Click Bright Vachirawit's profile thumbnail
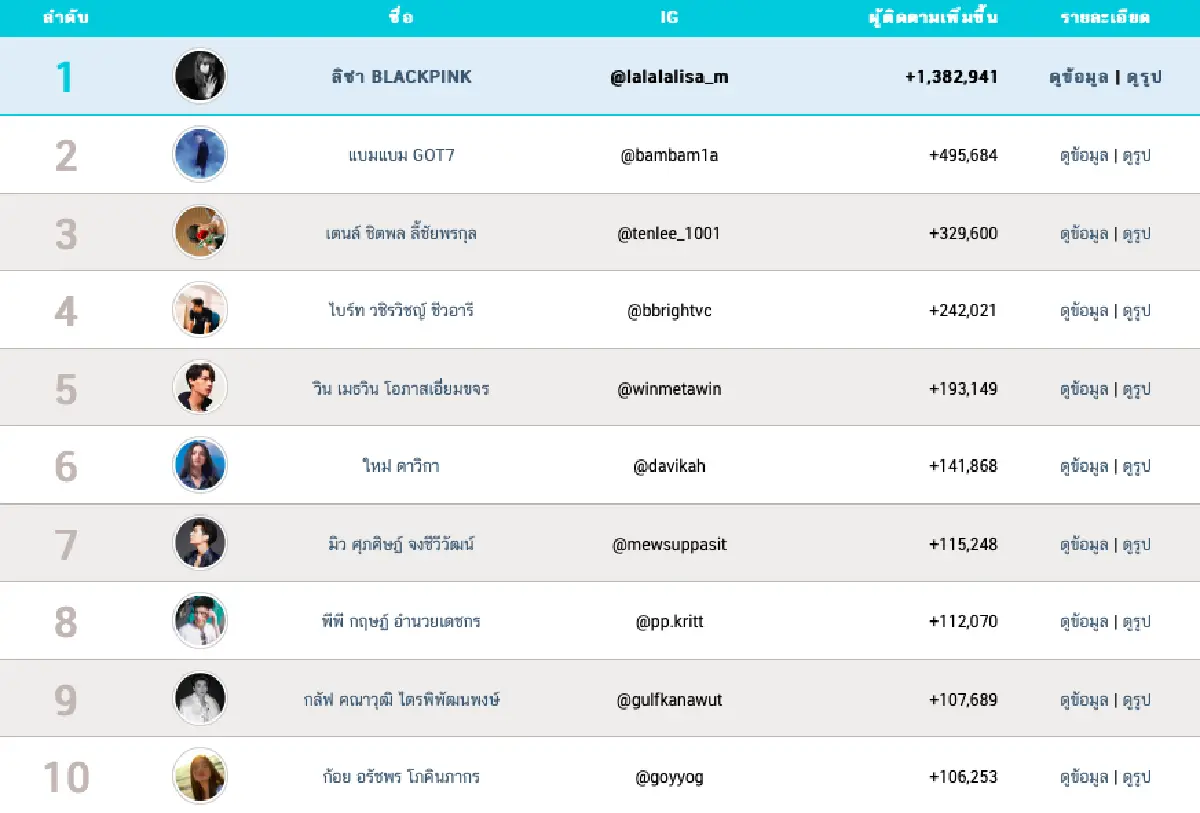 coord(200,310)
